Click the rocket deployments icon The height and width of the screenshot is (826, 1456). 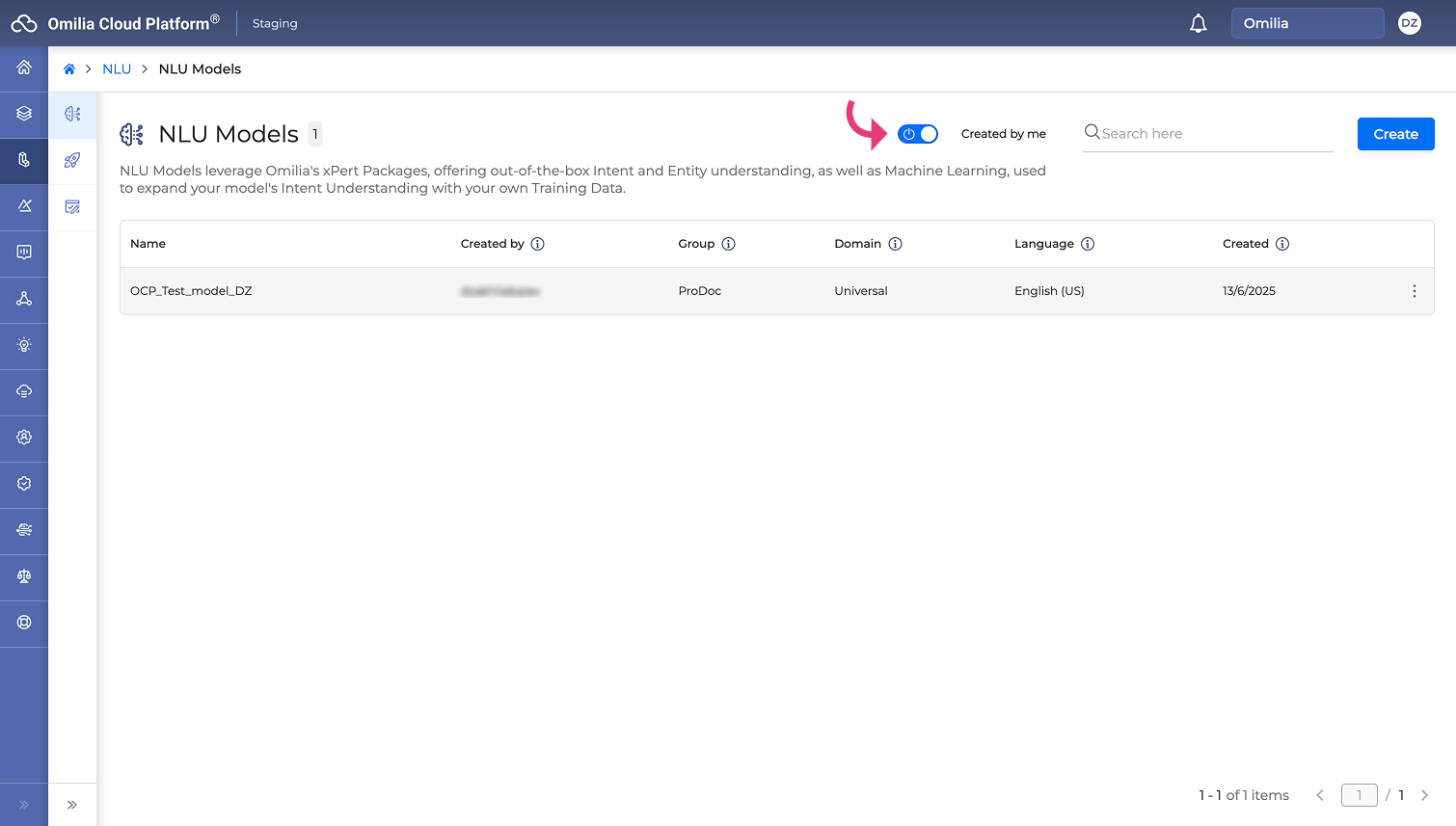[x=72, y=160]
